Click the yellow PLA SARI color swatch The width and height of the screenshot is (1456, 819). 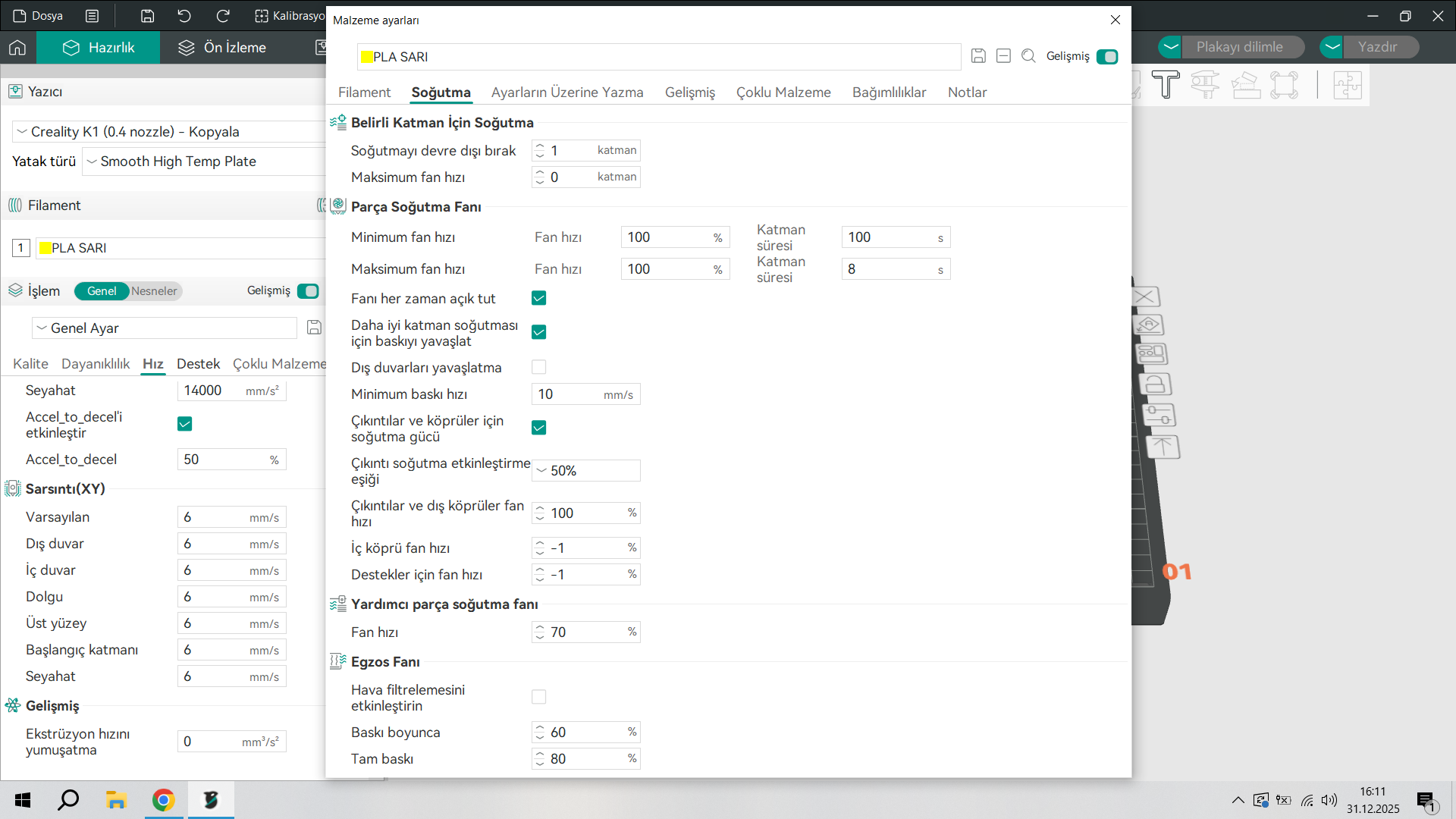tap(45, 248)
